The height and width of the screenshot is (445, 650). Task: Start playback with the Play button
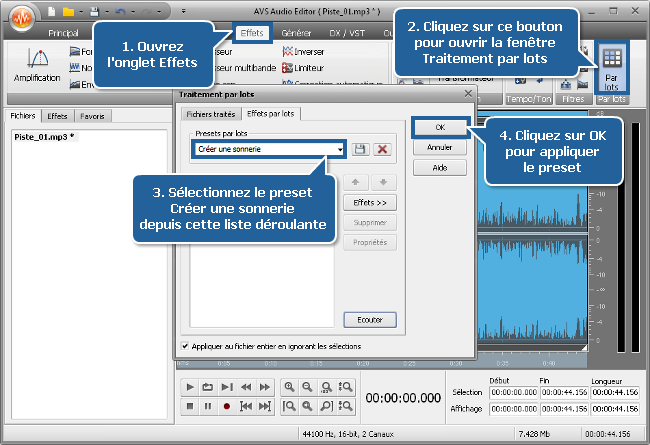190,387
